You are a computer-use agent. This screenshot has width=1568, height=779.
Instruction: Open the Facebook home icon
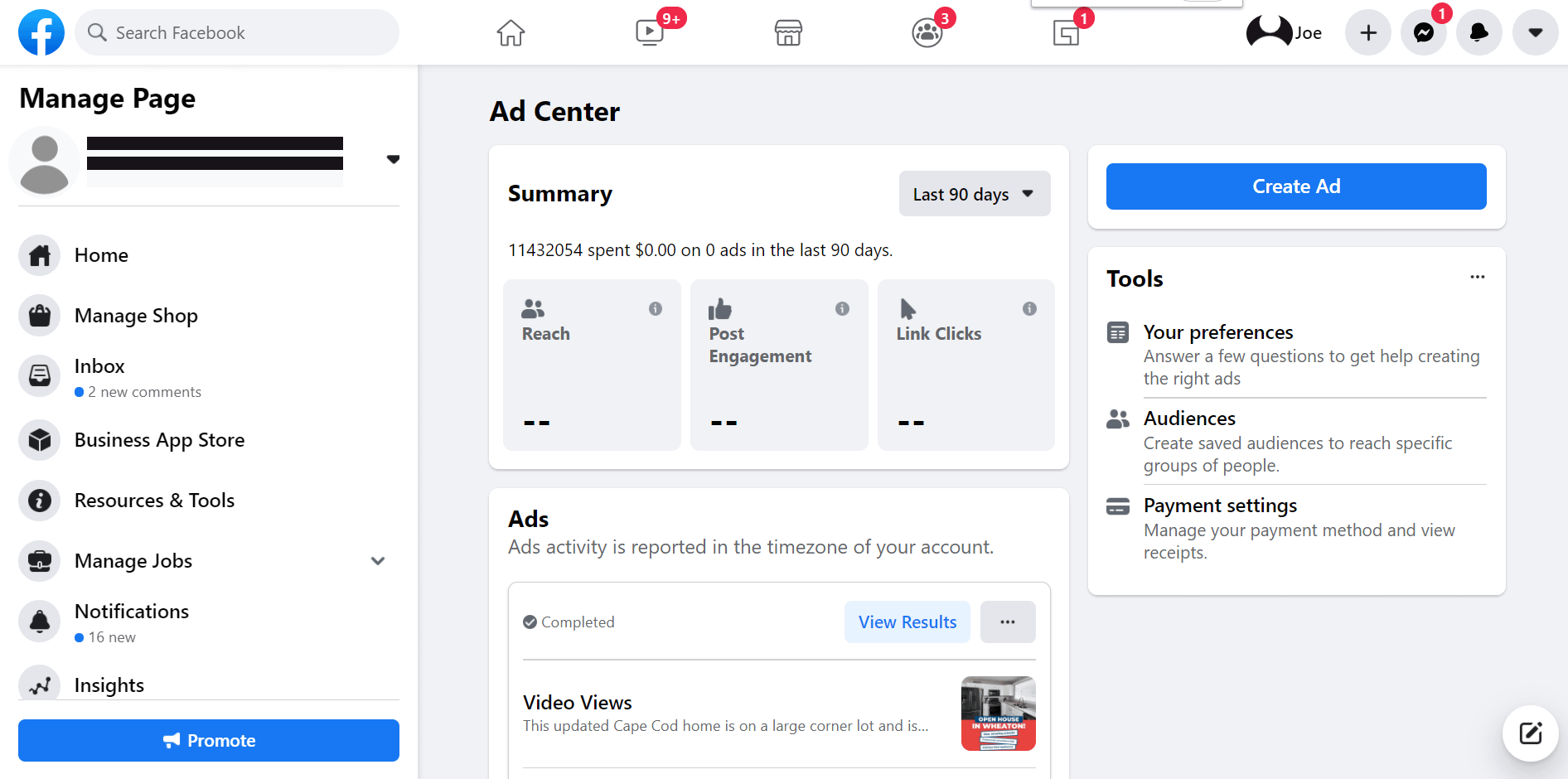tap(510, 32)
